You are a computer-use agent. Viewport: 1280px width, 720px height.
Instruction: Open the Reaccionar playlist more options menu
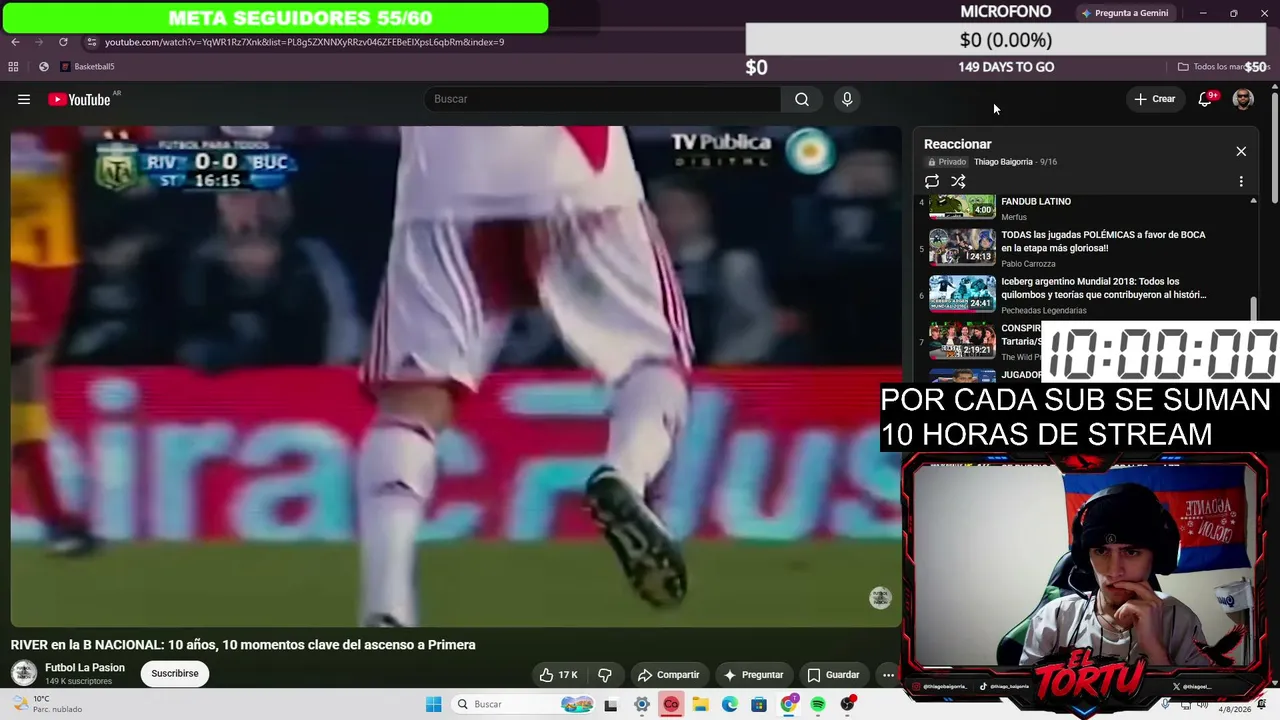coord(1241,182)
